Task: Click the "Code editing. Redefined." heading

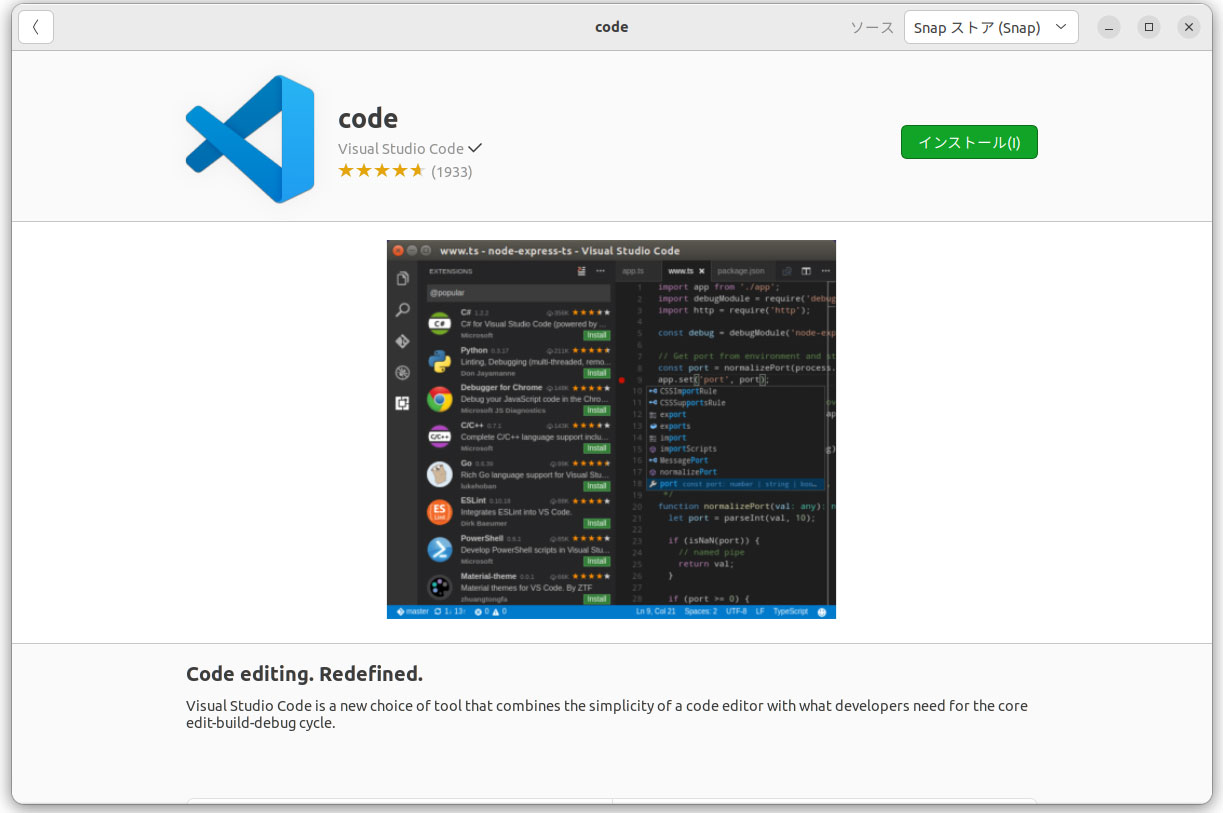Action: point(305,673)
